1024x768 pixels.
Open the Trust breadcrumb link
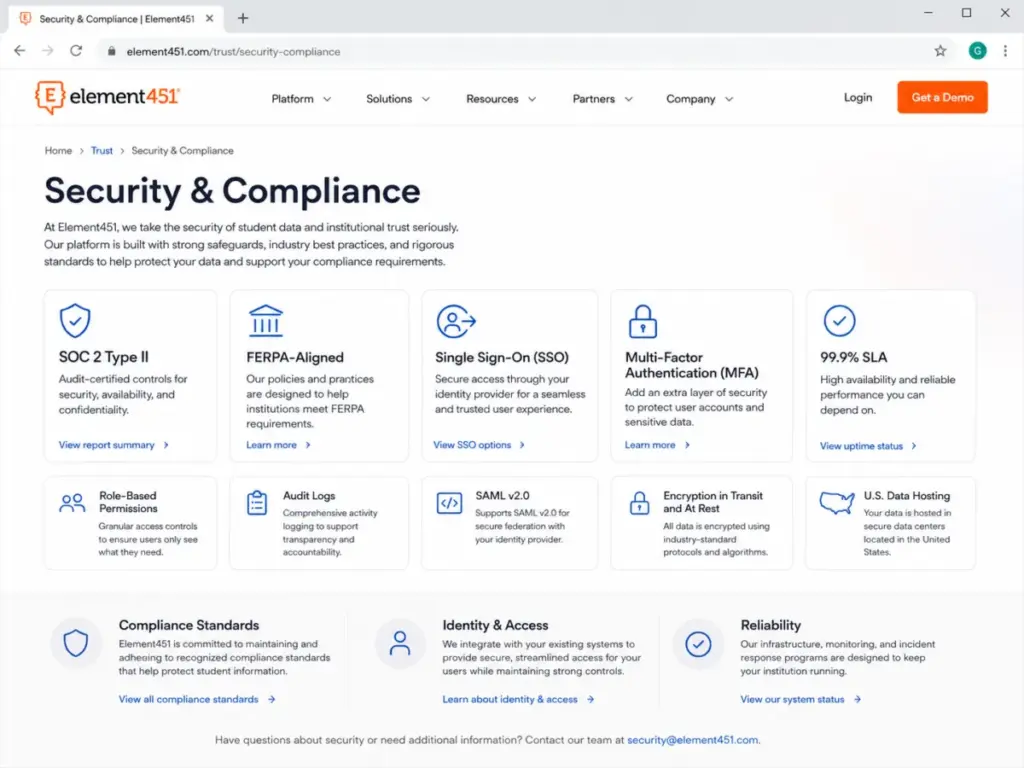tap(102, 150)
